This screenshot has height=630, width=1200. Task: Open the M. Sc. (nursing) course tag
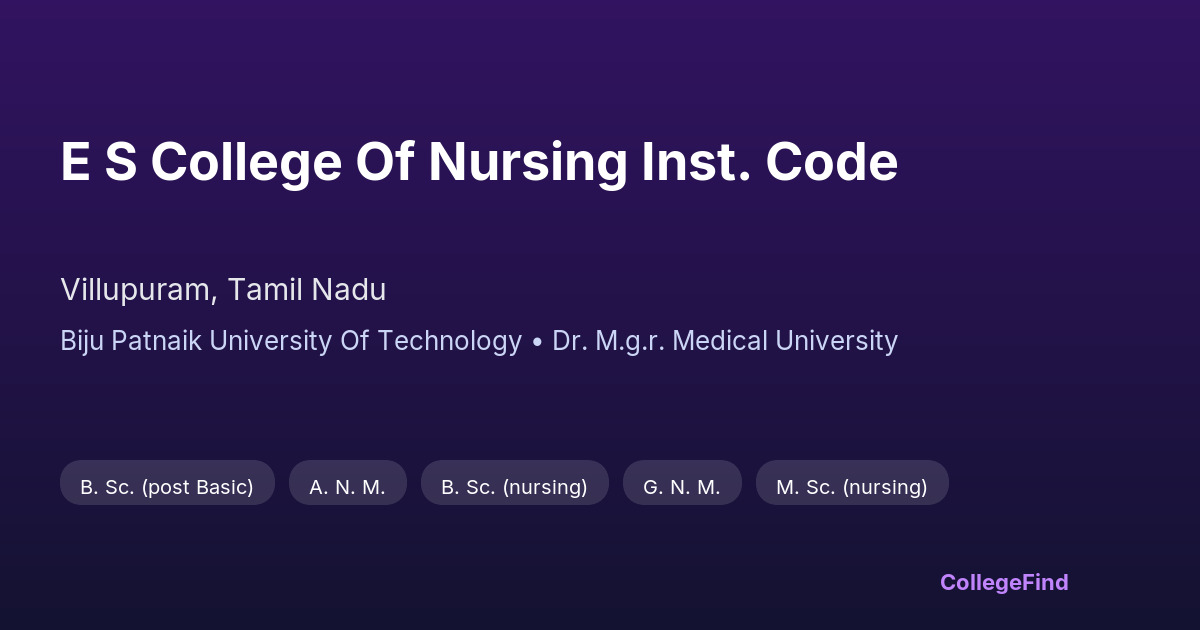(852, 487)
